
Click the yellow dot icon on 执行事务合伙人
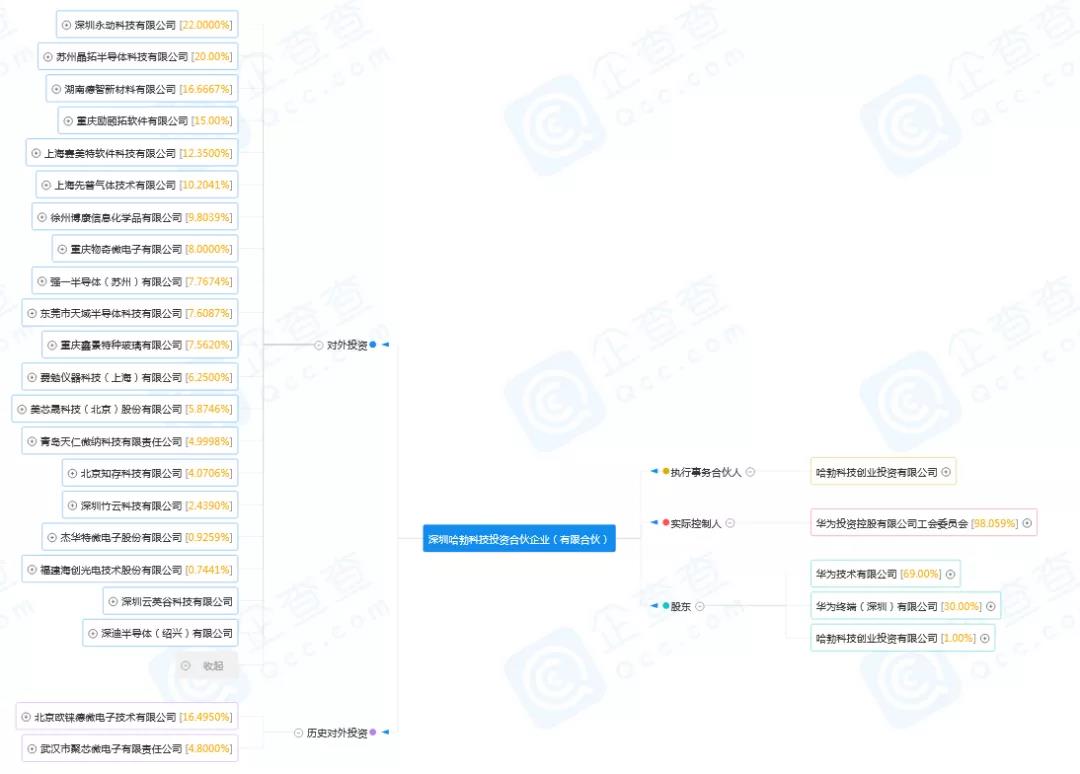(x=665, y=471)
